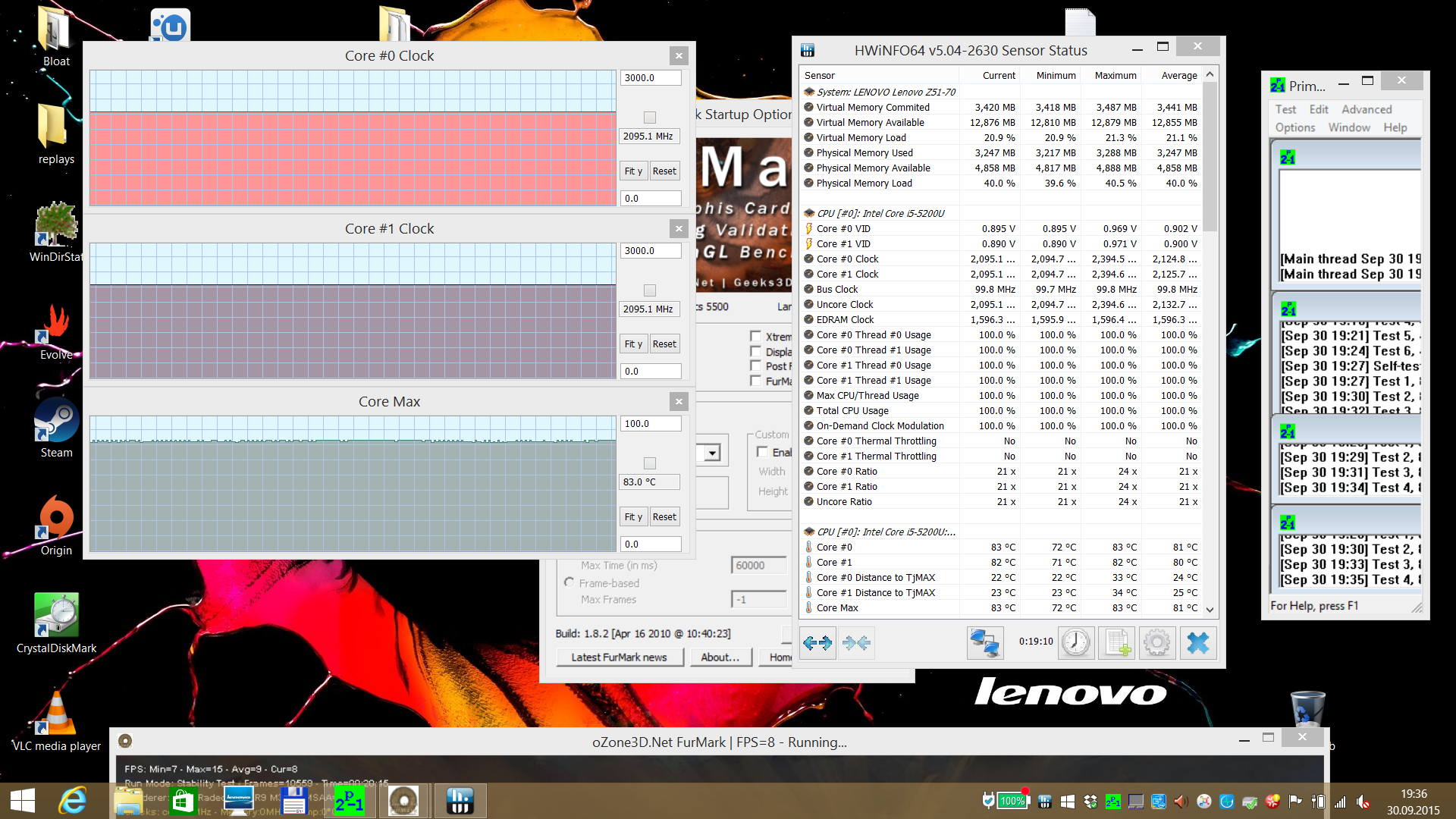Open HWiNFO sensor settings gear icon
The image size is (1456, 819).
(x=1156, y=643)
